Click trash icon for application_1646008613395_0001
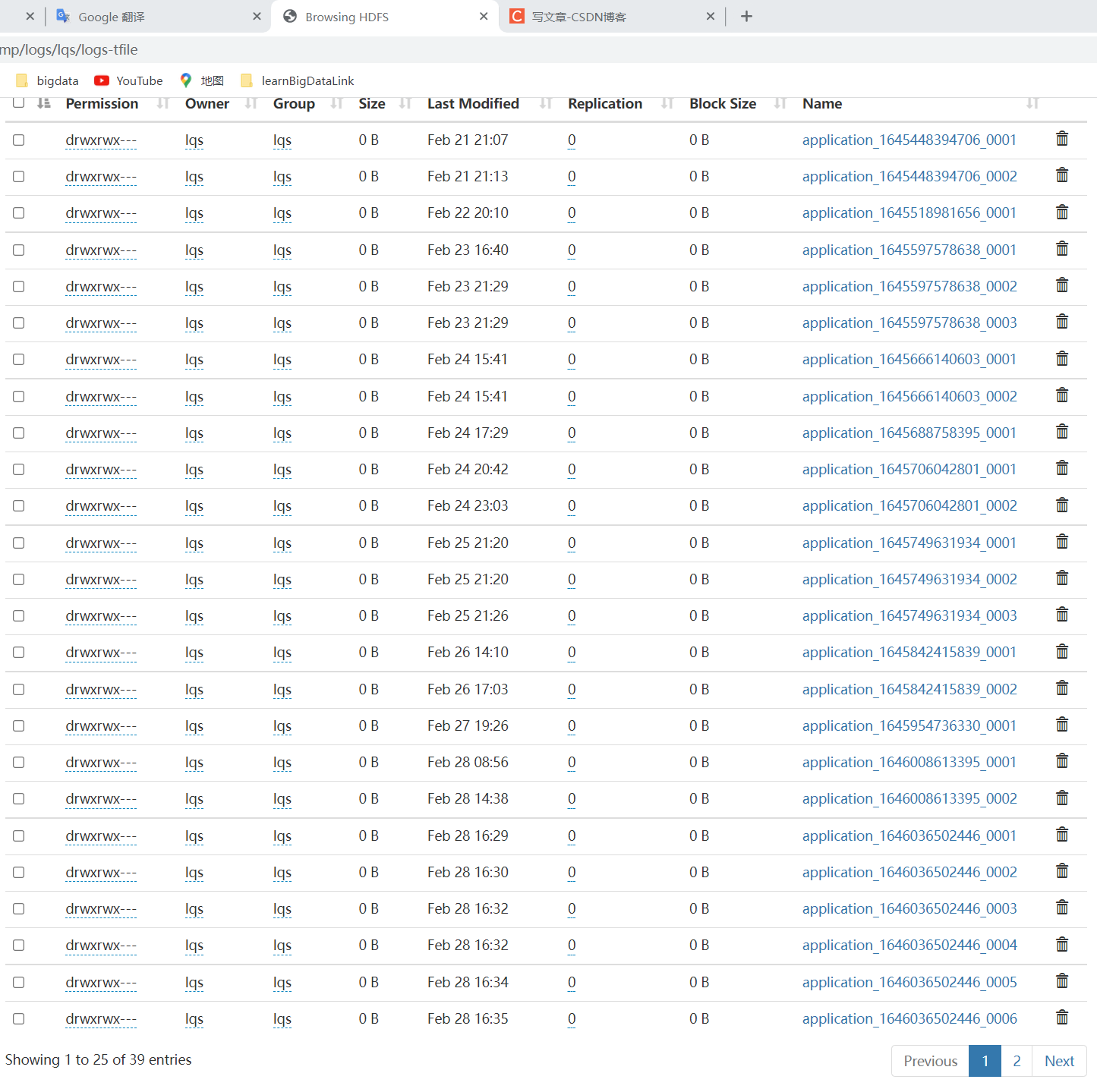Screen dimensions: 1097x1092 1062,761
